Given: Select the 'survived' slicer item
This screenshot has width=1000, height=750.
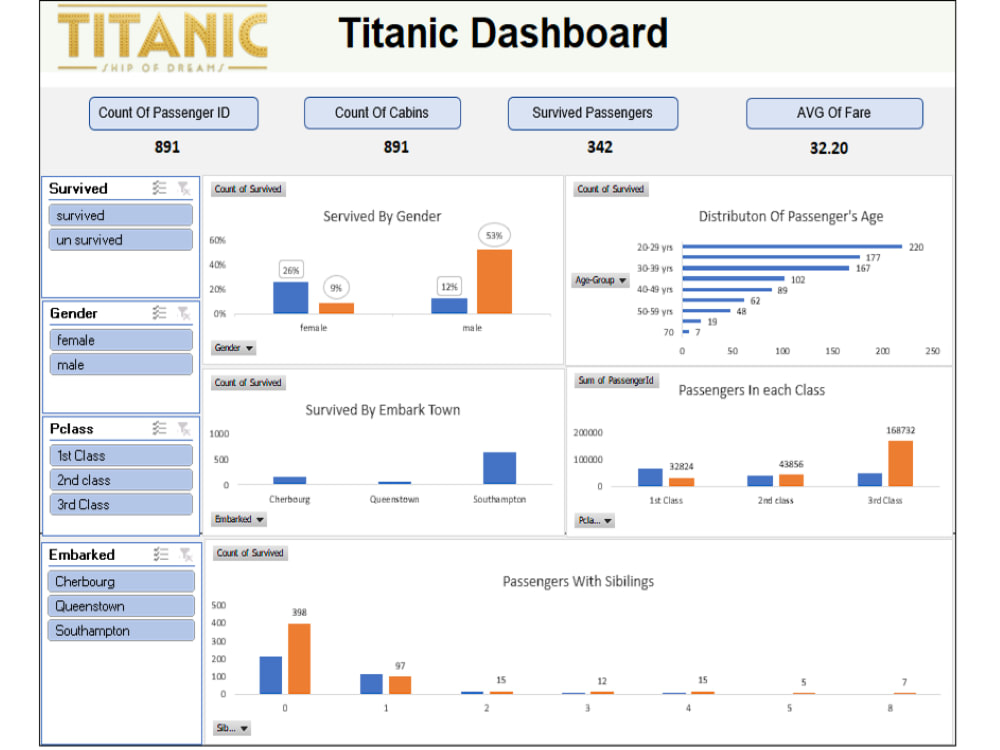Looking at the screenshot, I should (121, 215).
